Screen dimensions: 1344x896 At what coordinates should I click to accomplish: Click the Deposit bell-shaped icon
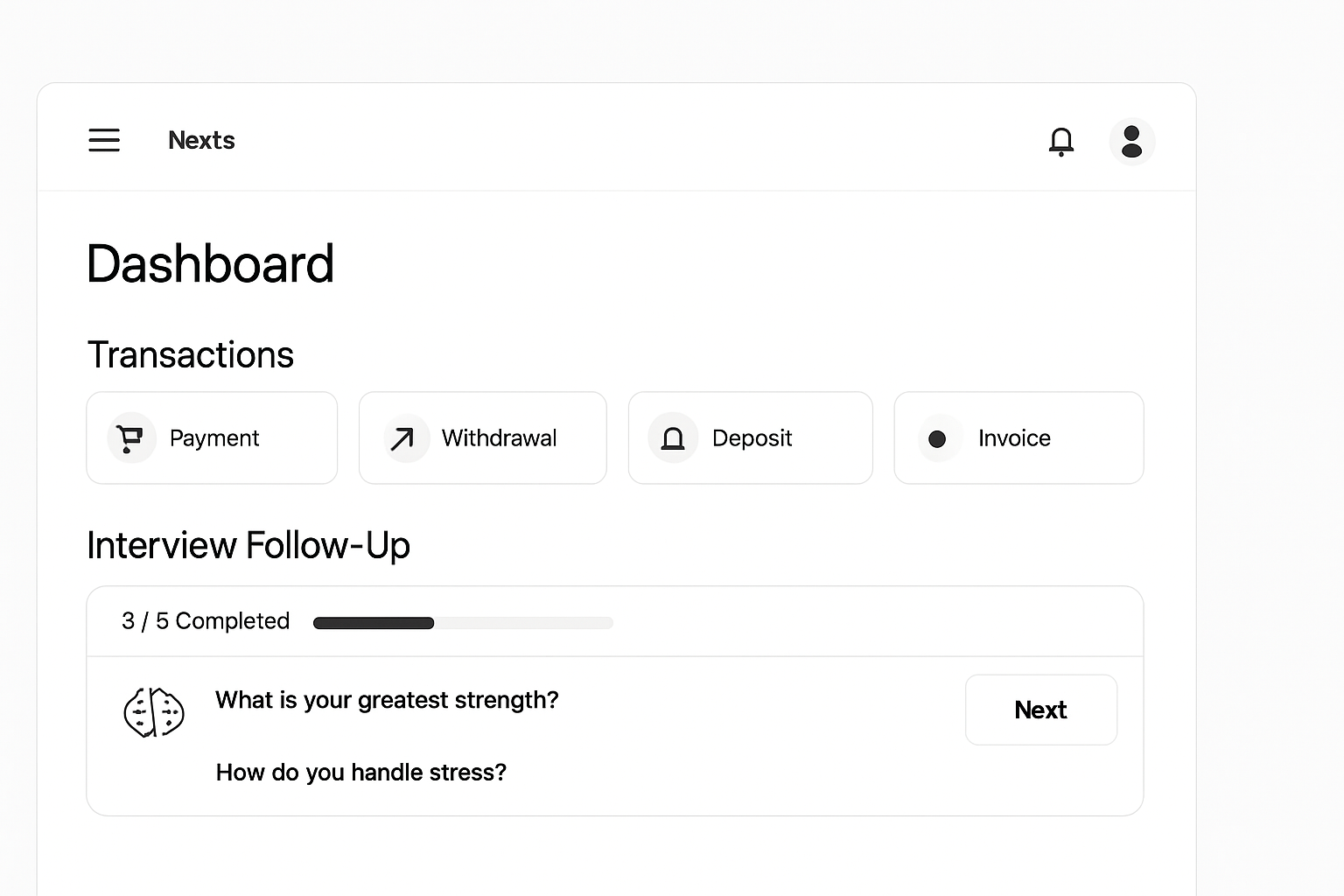coord(673,437)
